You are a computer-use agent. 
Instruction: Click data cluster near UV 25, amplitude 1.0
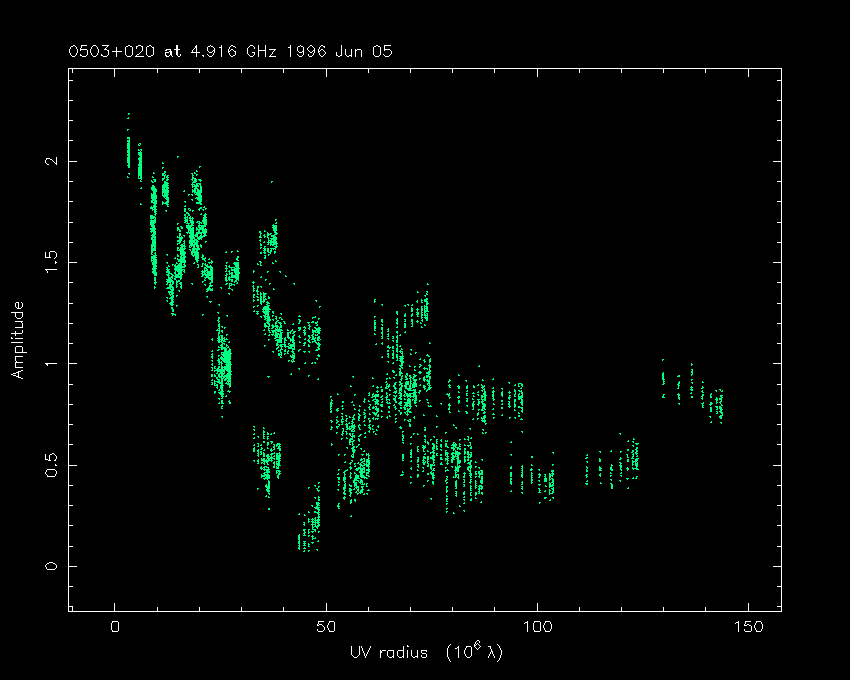(x=223, y=365)
